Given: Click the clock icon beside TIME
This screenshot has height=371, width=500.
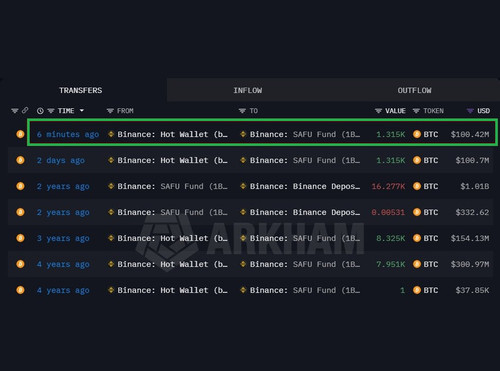Looking at the screenshot, I should click(x=40, y=111).
